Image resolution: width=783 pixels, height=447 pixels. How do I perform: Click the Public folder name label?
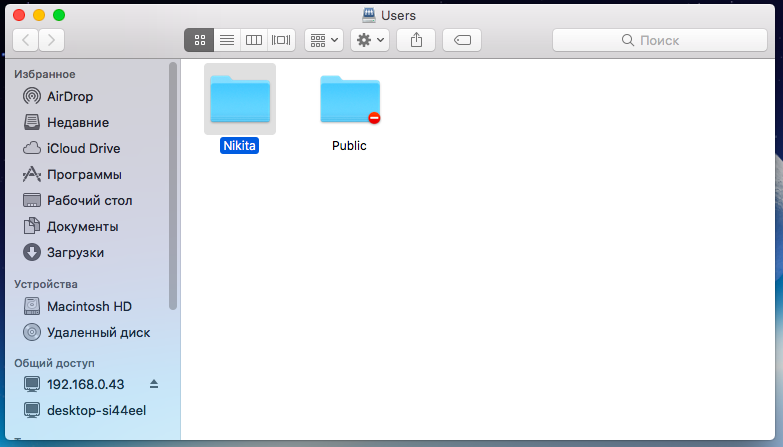tap(349, 145)
